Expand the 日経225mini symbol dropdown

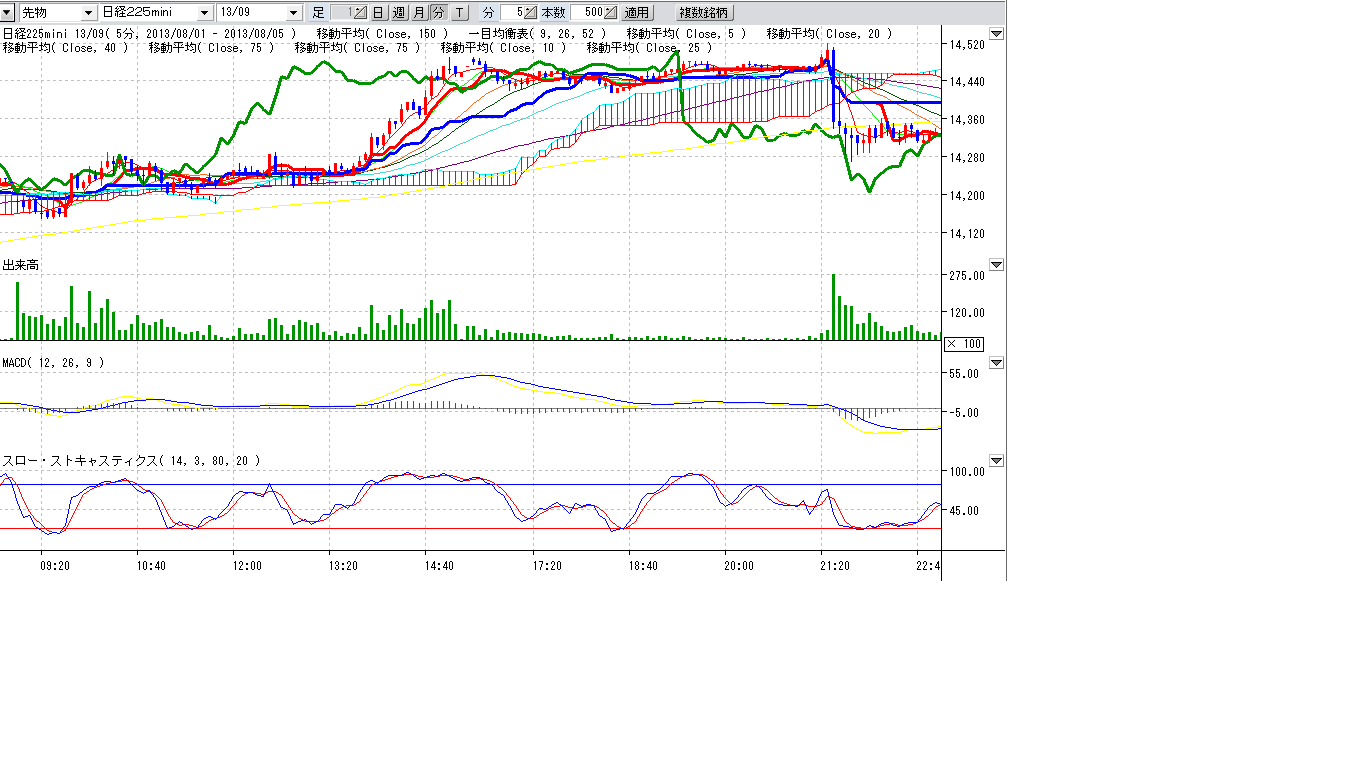205,13
